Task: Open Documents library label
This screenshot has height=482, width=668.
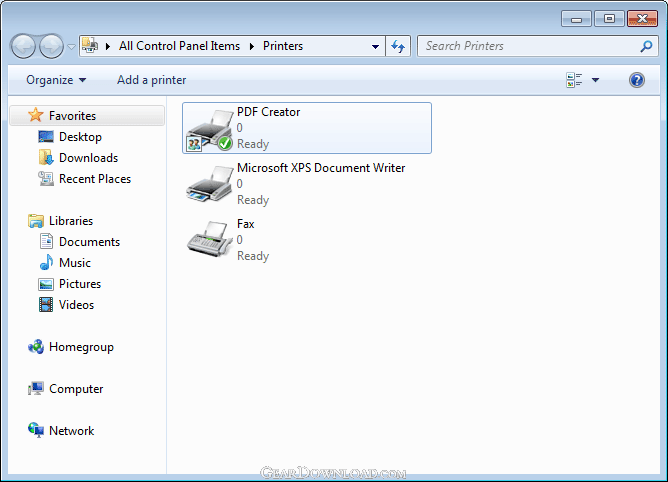Action: [x=89, y=242]
